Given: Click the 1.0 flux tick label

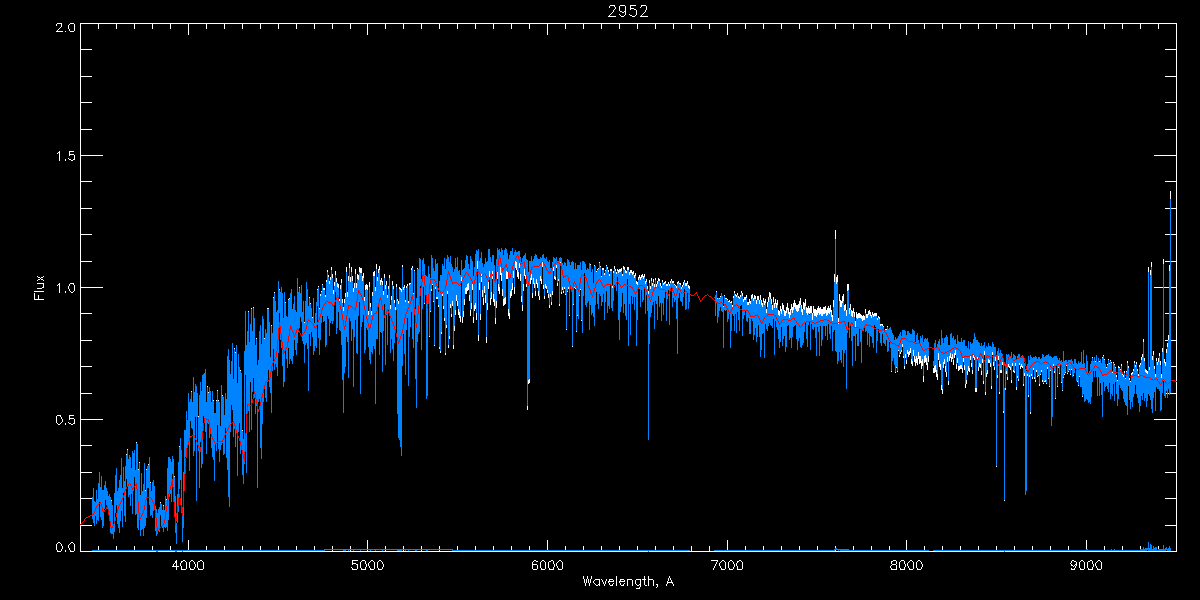Looking at the screenshot, I should pos(65,288).
